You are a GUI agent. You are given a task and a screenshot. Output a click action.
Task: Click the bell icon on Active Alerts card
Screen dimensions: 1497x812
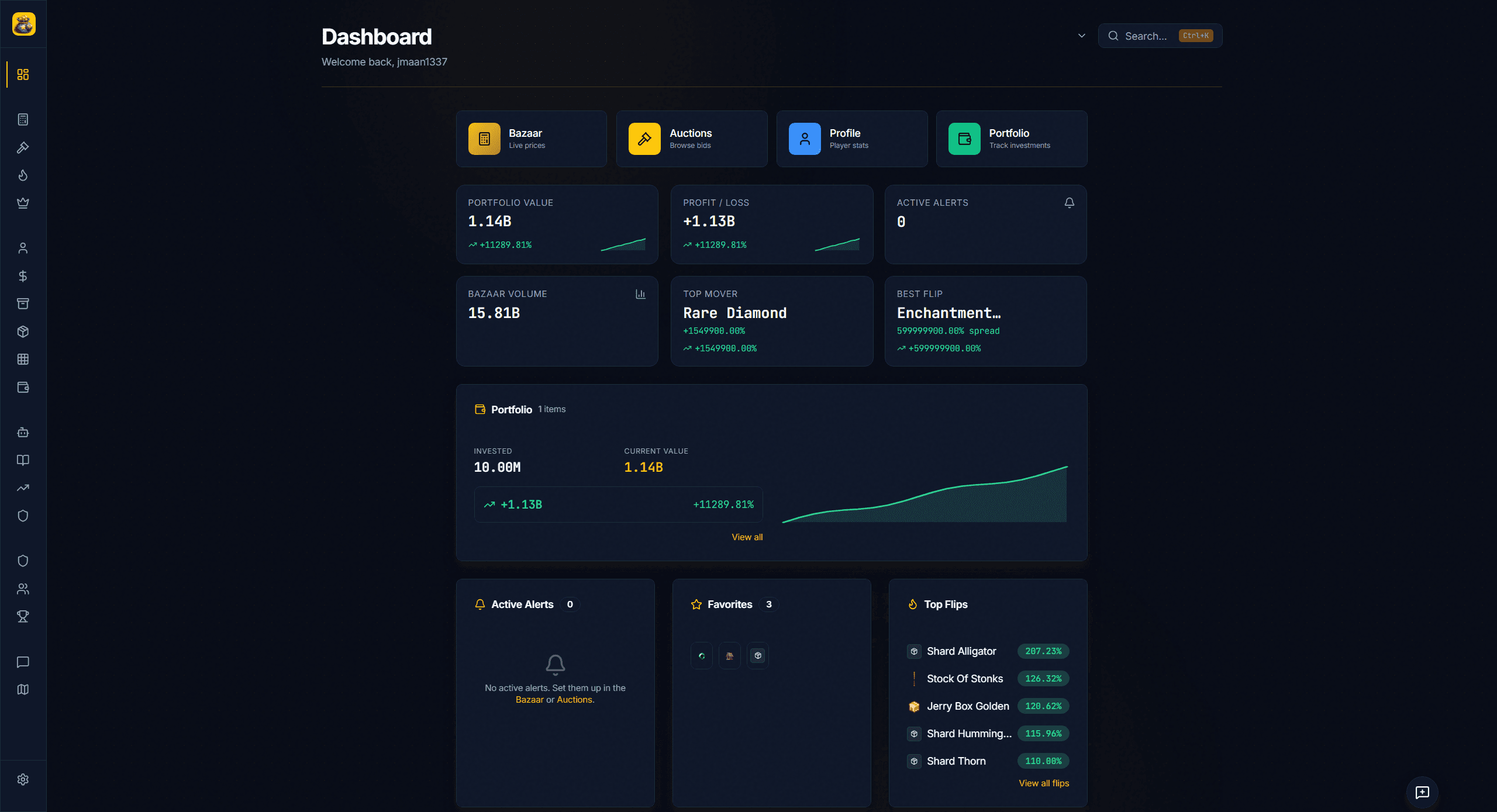click(x=1069, y=202)
